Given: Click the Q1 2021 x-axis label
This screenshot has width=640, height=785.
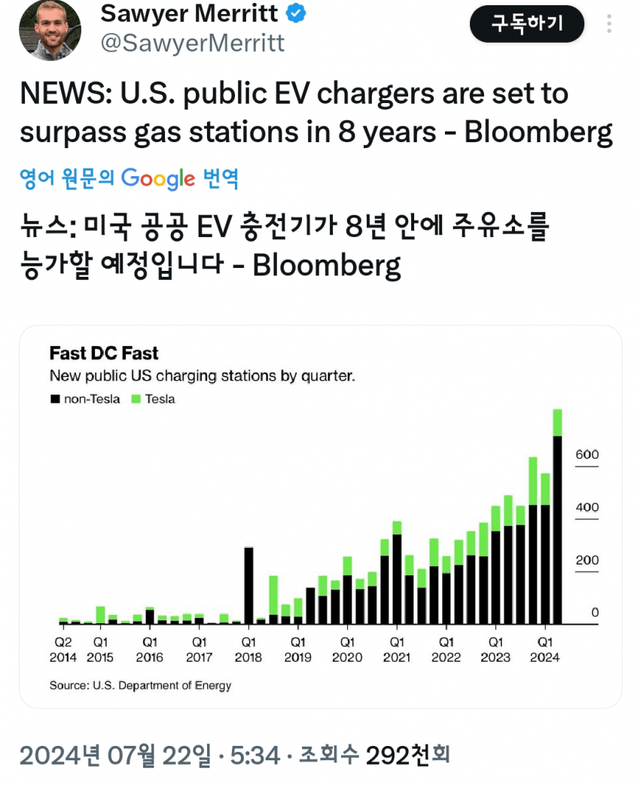Looking at the screenshot, I should pos(396,649).
